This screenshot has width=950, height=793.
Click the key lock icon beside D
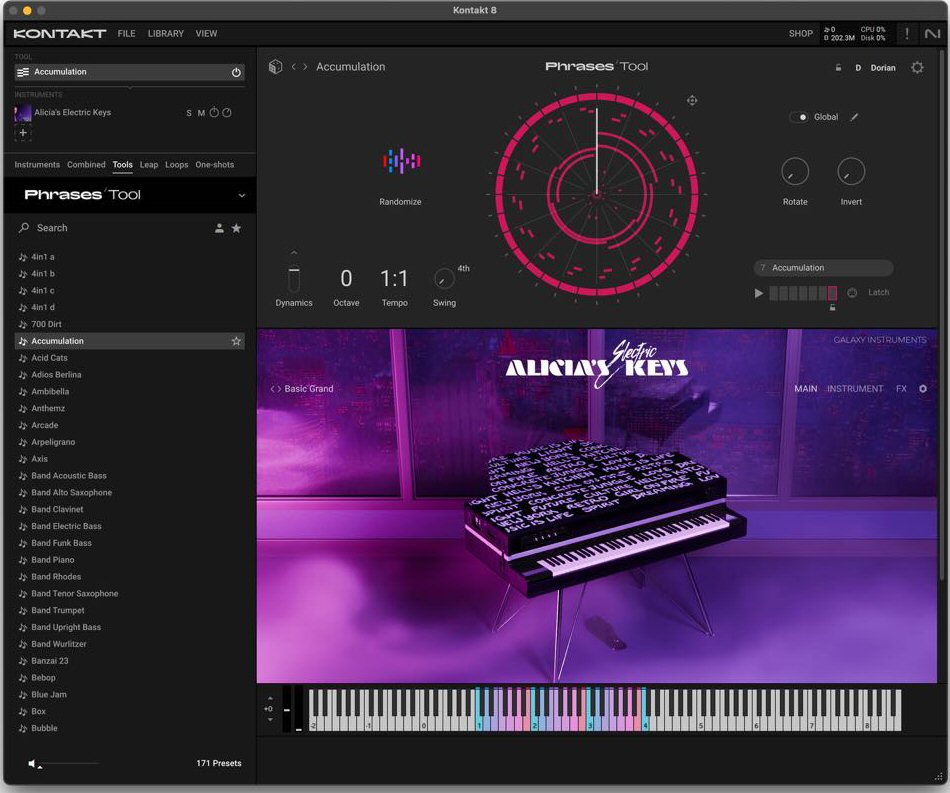pos(839,68)
